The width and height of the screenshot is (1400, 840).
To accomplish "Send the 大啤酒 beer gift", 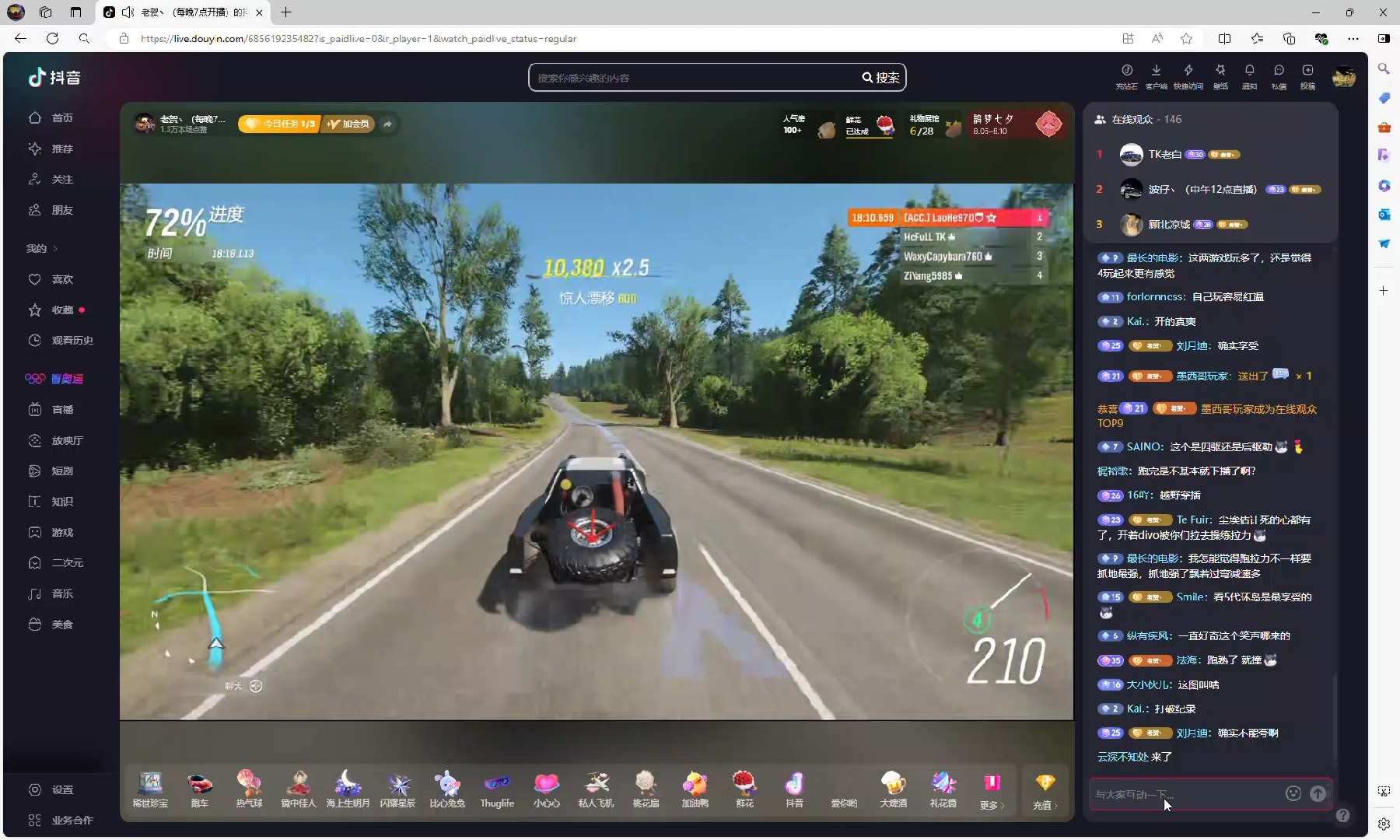I will point(893,789).
